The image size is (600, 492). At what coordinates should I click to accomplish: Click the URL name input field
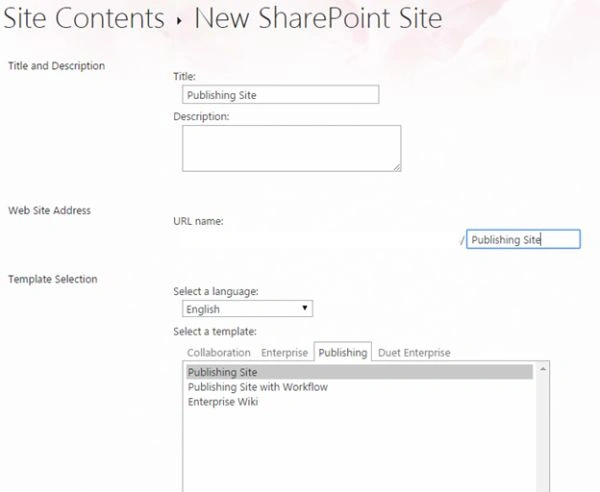tap(523, 239)
